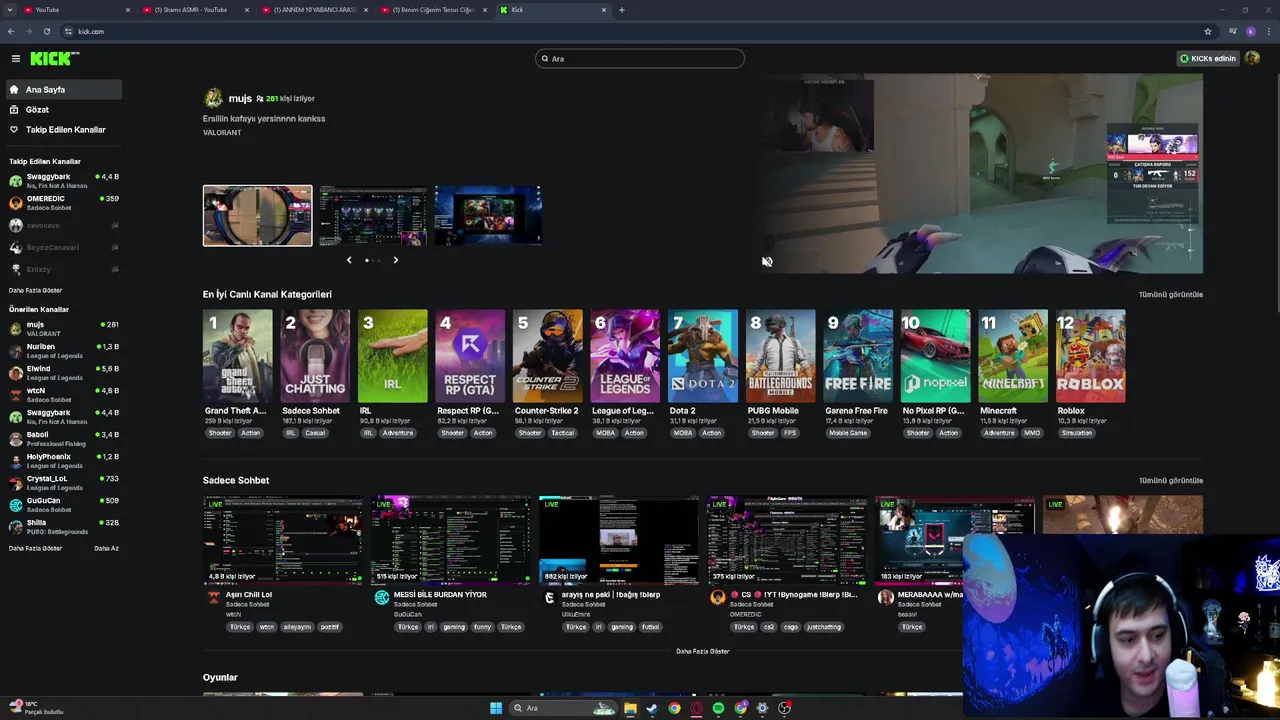Click Tümünü görüntüle for categories
1280x720 pixels.
1171,294
